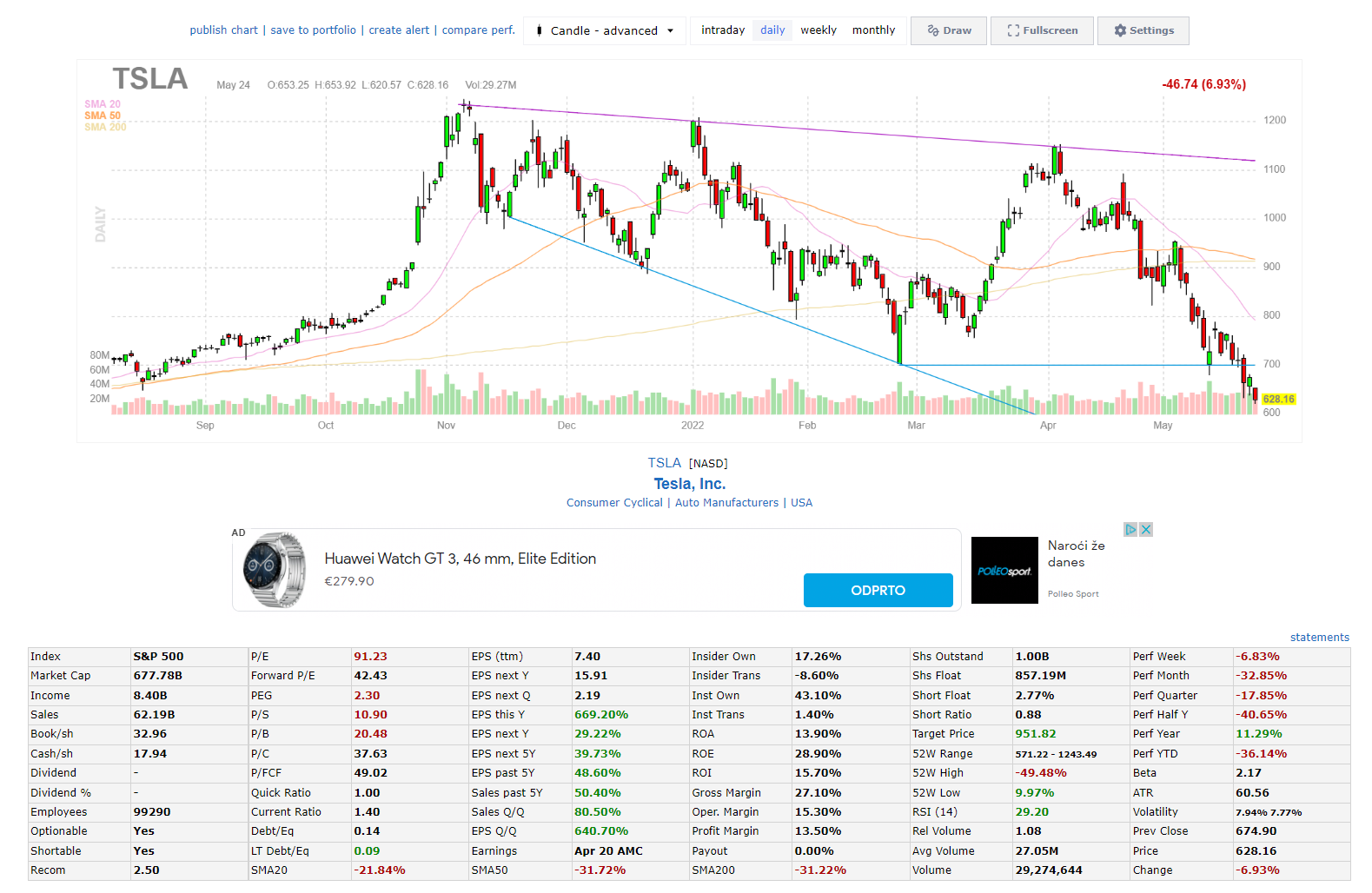Click the Gross Margin value 27.10%

point(818,793)
